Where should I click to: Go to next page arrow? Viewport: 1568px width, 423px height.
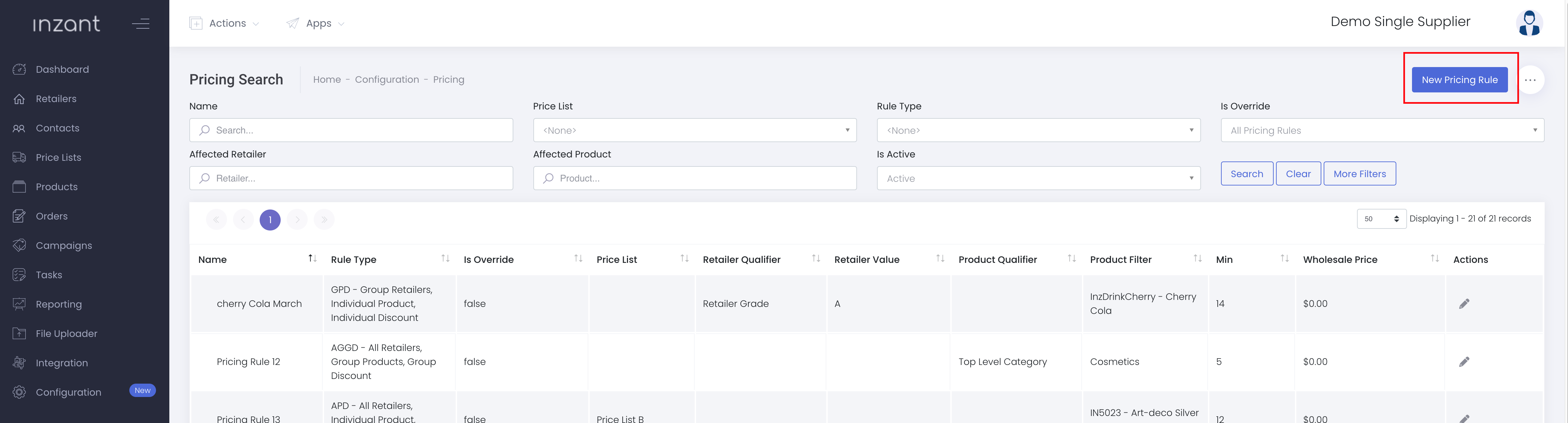(297, 220)
